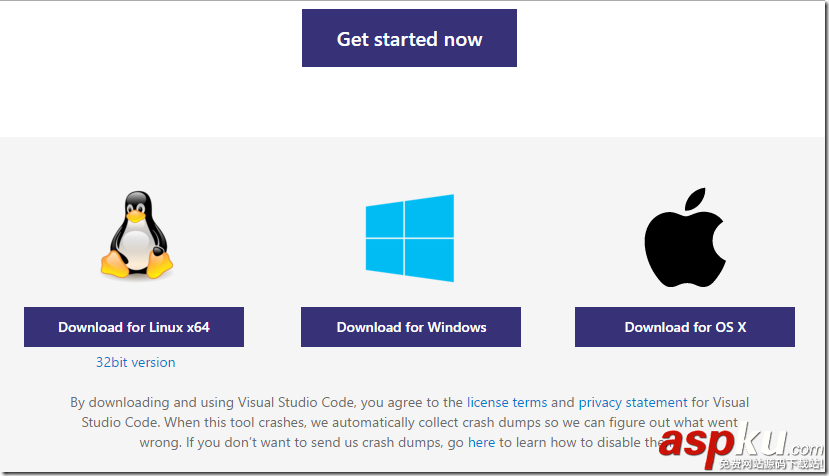Click the 'By downloading and using' text
Screen dimensions: 829x476
[x=150, y=402]
